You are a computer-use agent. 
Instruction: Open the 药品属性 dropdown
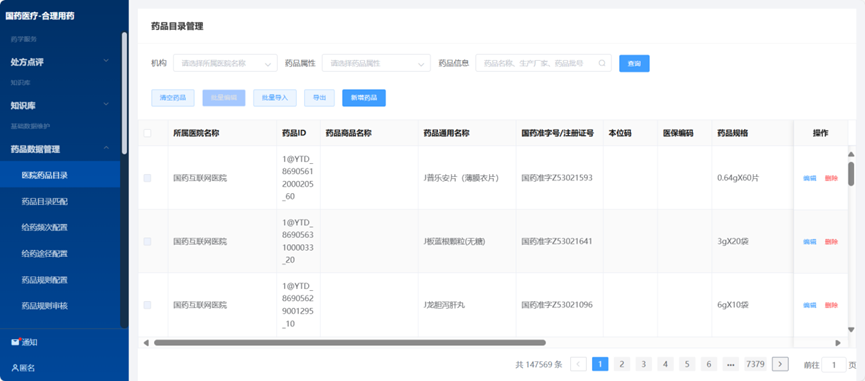[376, 63]
